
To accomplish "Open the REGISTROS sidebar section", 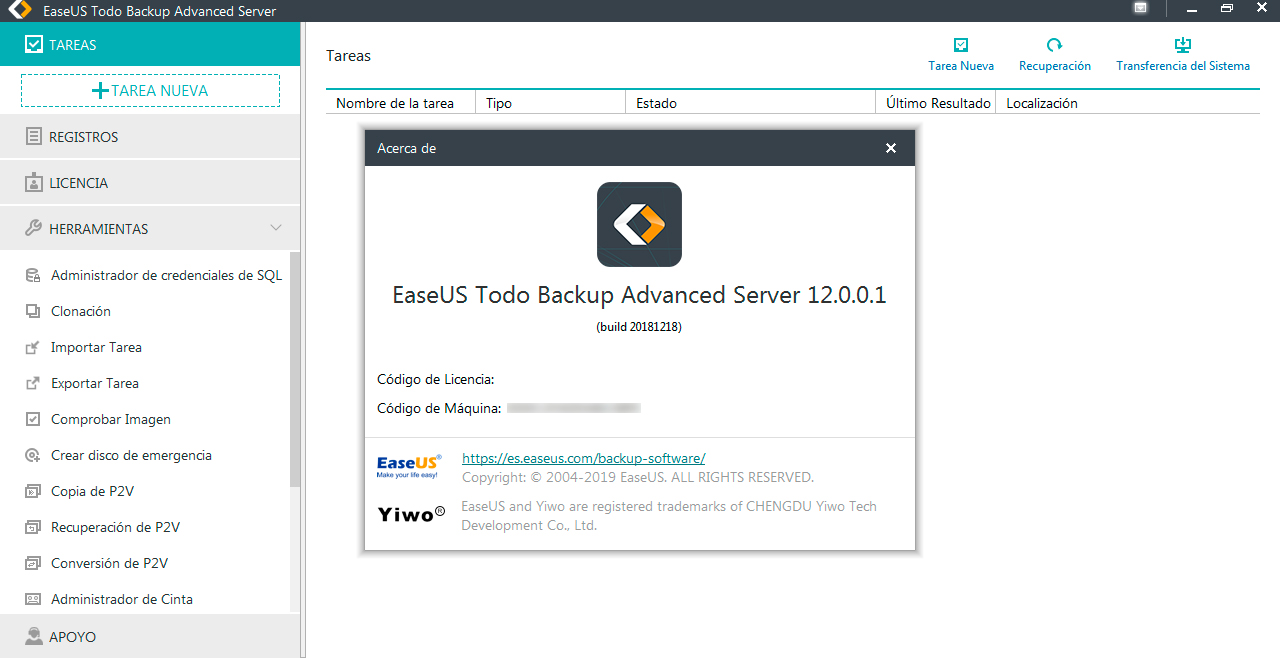I will 150,137.
